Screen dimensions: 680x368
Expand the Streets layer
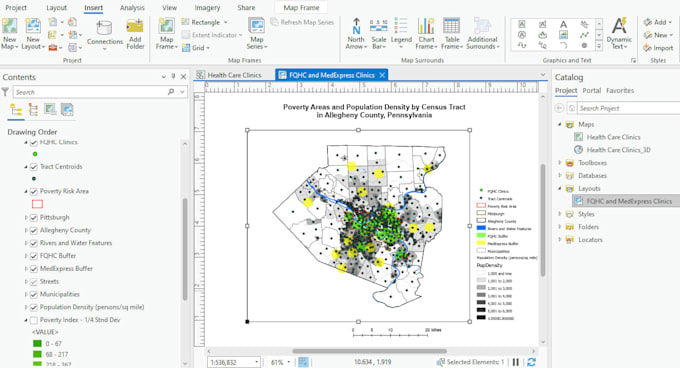(x=26, y=282)
